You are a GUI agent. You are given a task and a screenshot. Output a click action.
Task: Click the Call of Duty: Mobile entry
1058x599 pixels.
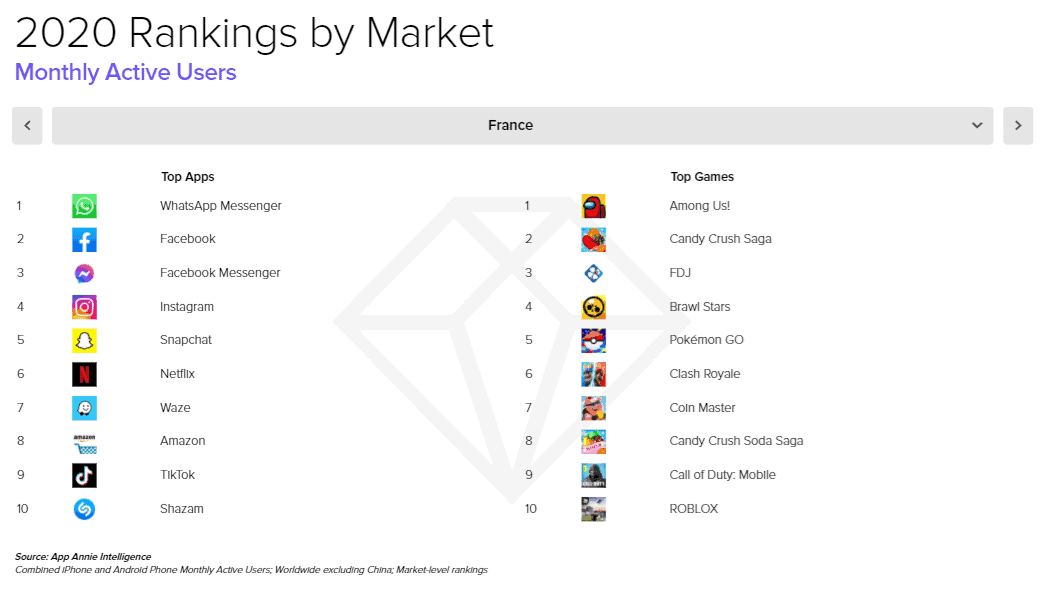click(x=722, y=475)
